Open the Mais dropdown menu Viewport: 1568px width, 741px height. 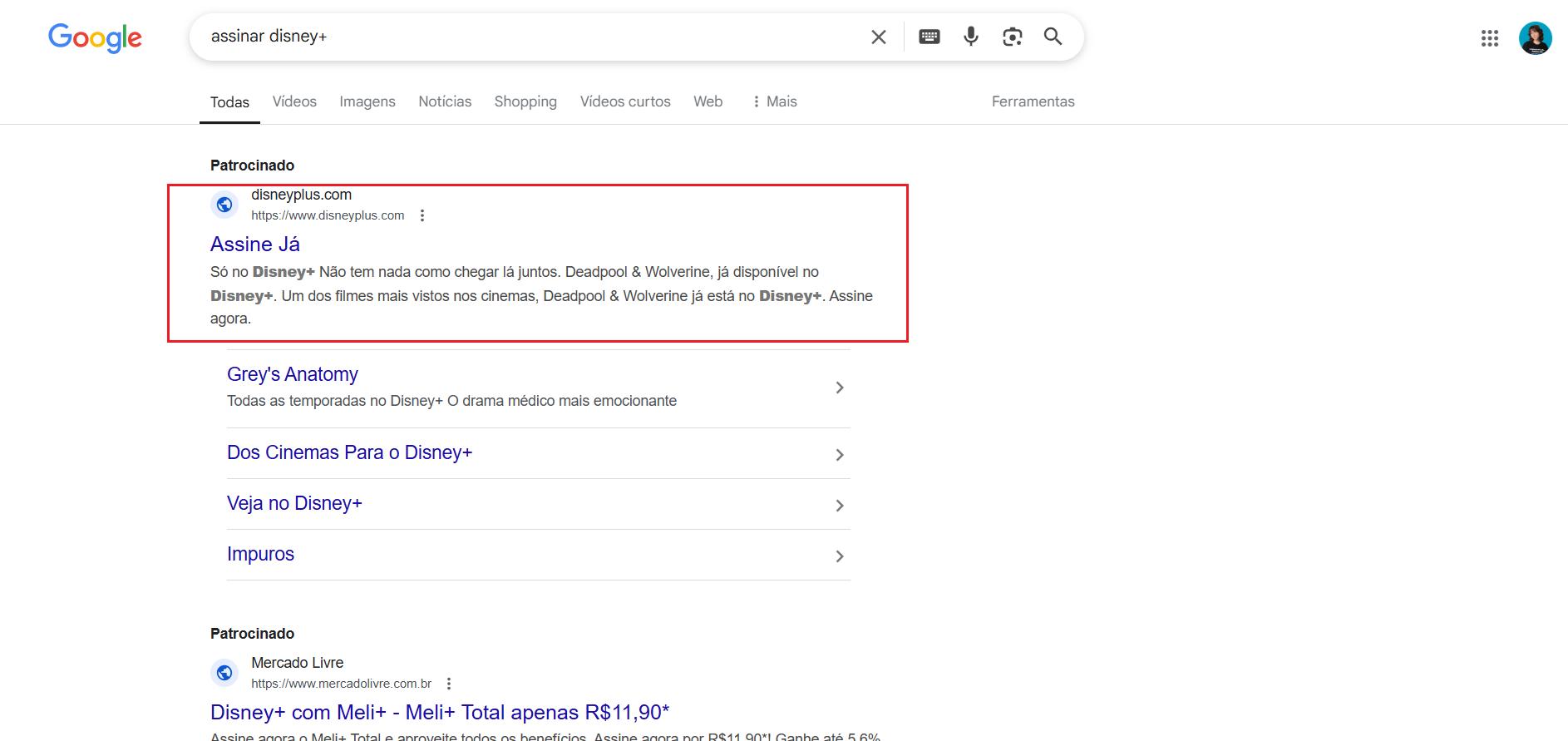(774, 101)
